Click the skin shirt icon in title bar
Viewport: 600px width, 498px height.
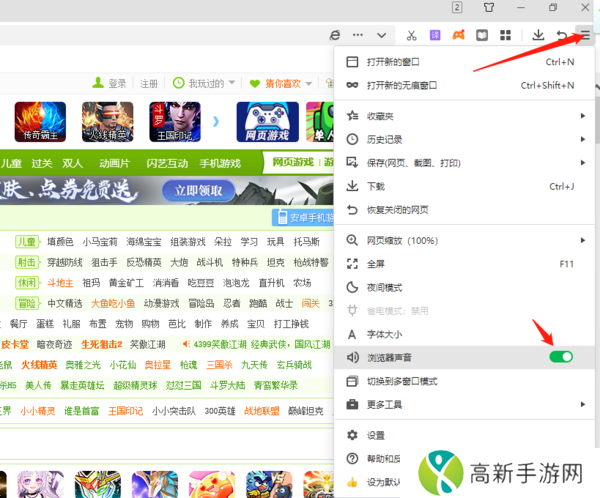point(516,7)
